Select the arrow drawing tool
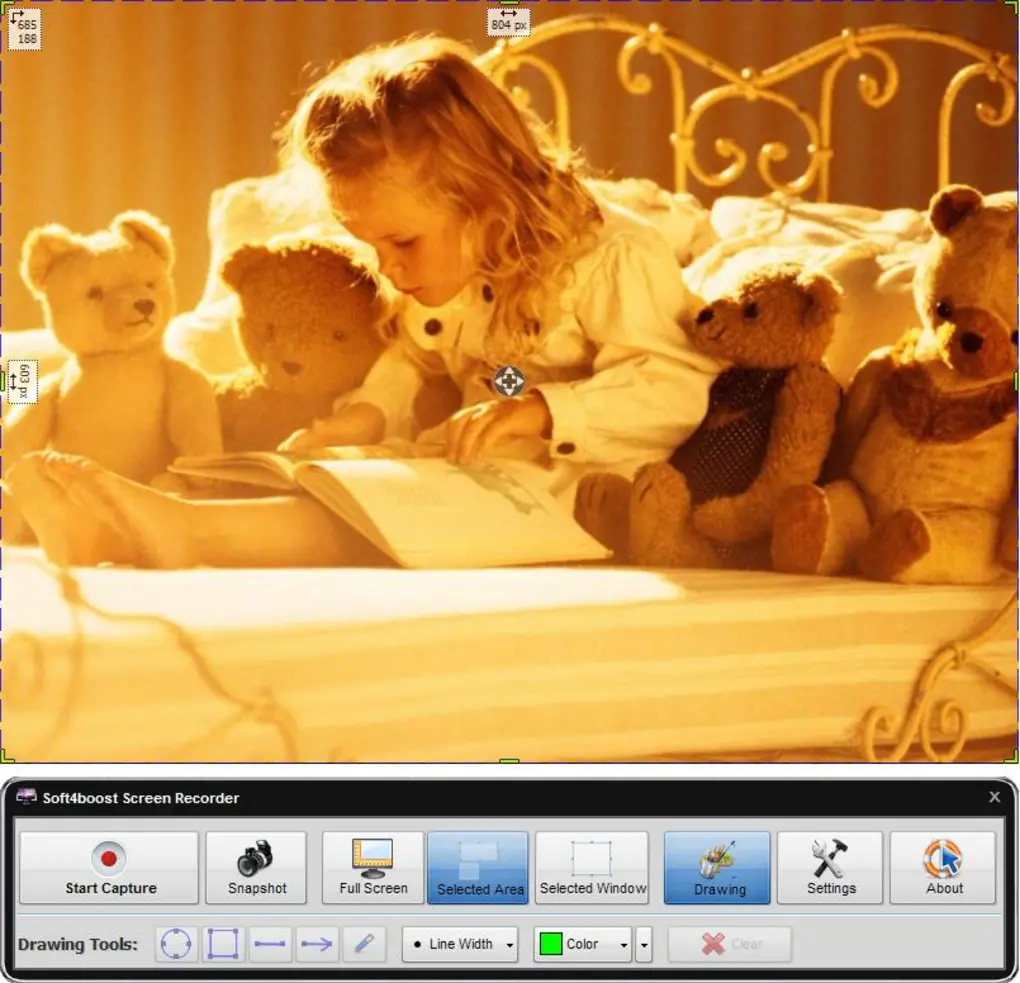Viewport: 1020px width, 983px height. (318, 944)
